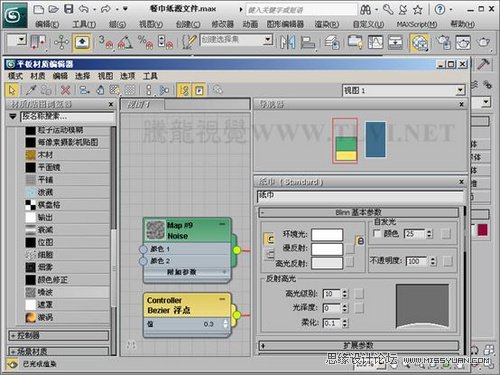The image size is (500, 375).
Task: Open the MAXScript(M) main menu
Action: (417, 24)
